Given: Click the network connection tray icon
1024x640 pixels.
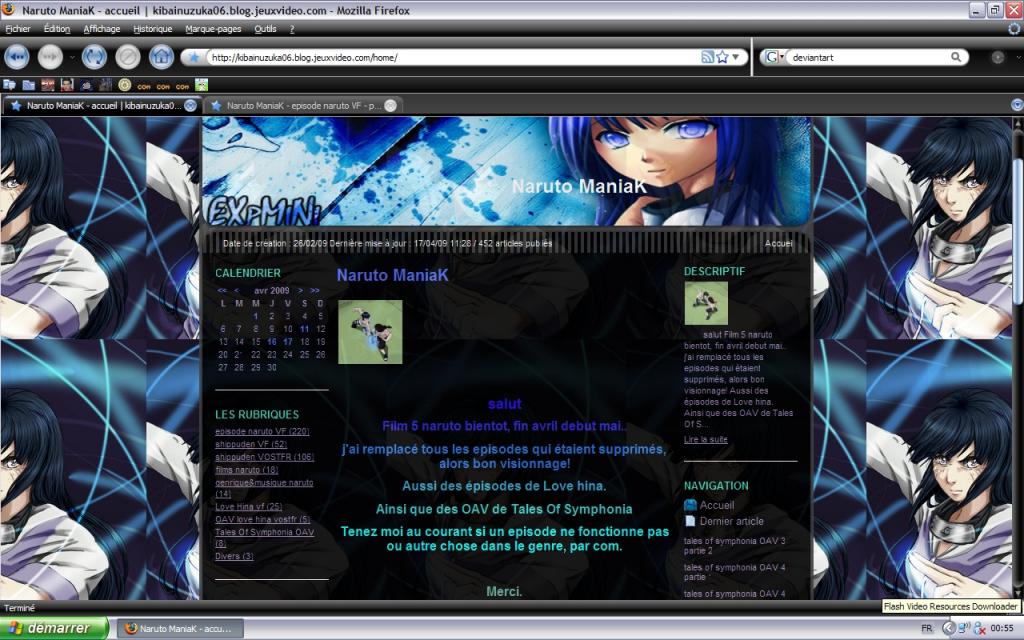Looking at the screenshot, I should [x=965, y=628].
